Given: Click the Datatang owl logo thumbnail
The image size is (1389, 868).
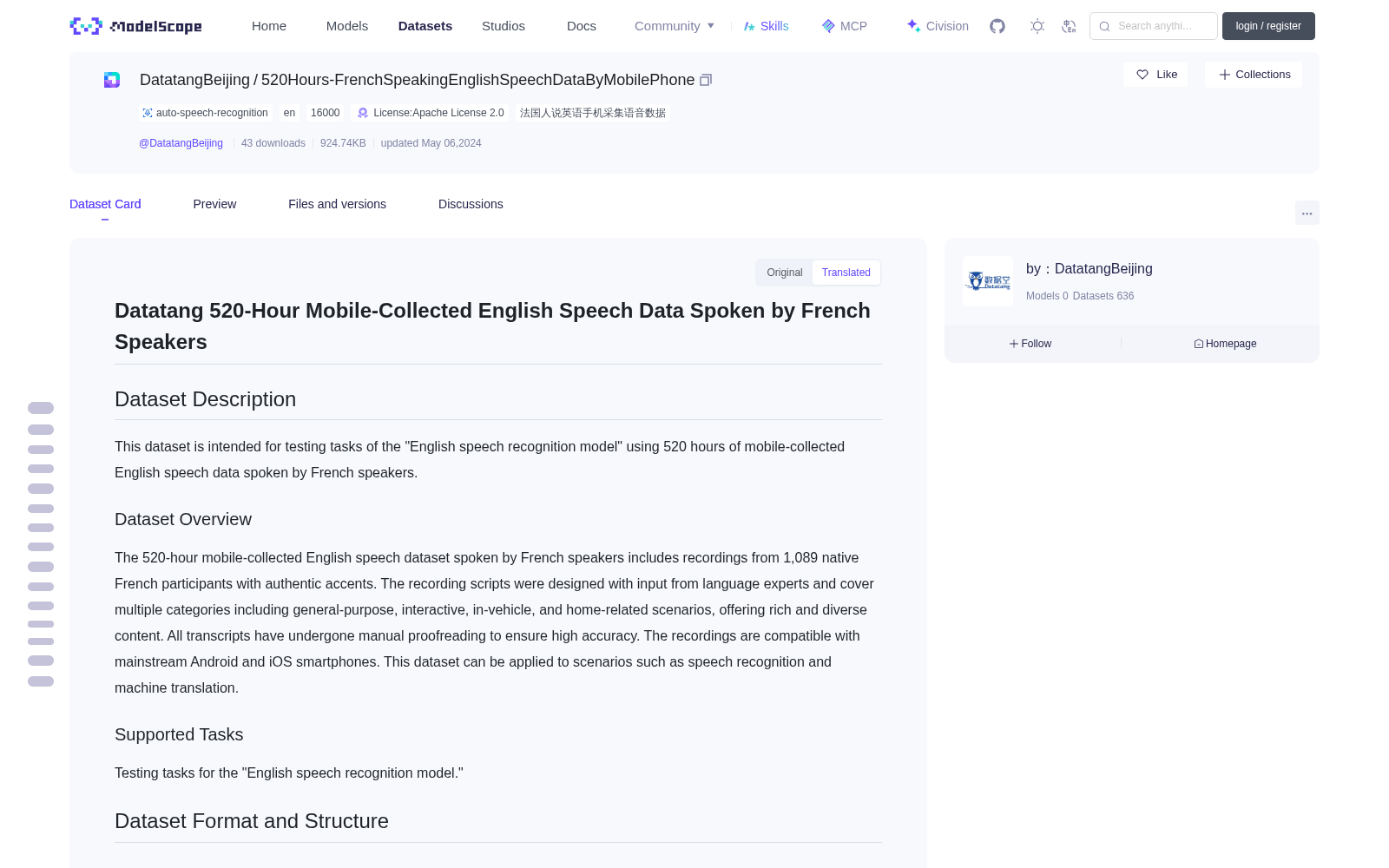Looking at the screenshot, I should click(x=988, y=281).
